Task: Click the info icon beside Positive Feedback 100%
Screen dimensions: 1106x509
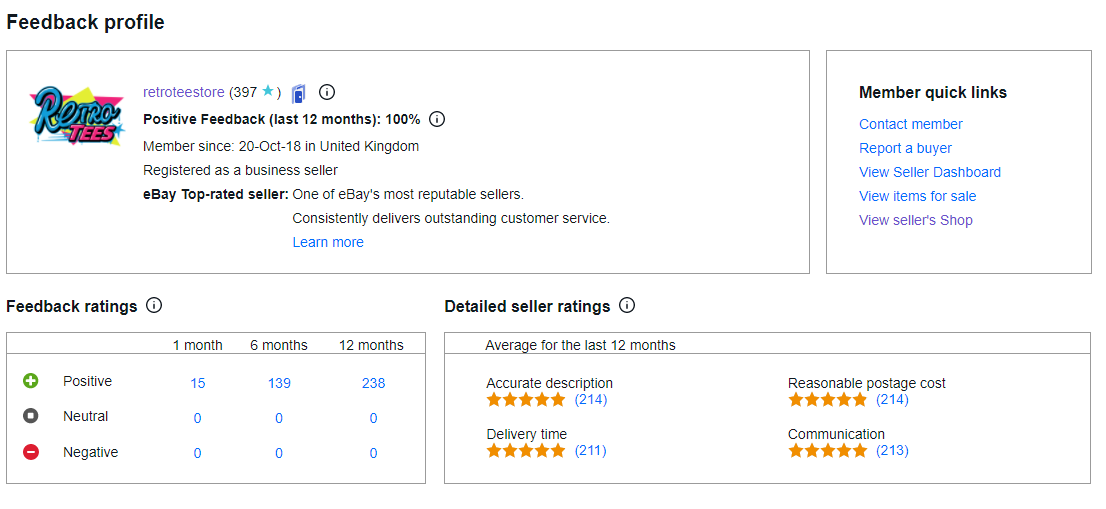Action: pyautogui.click(x=437, y=119)
